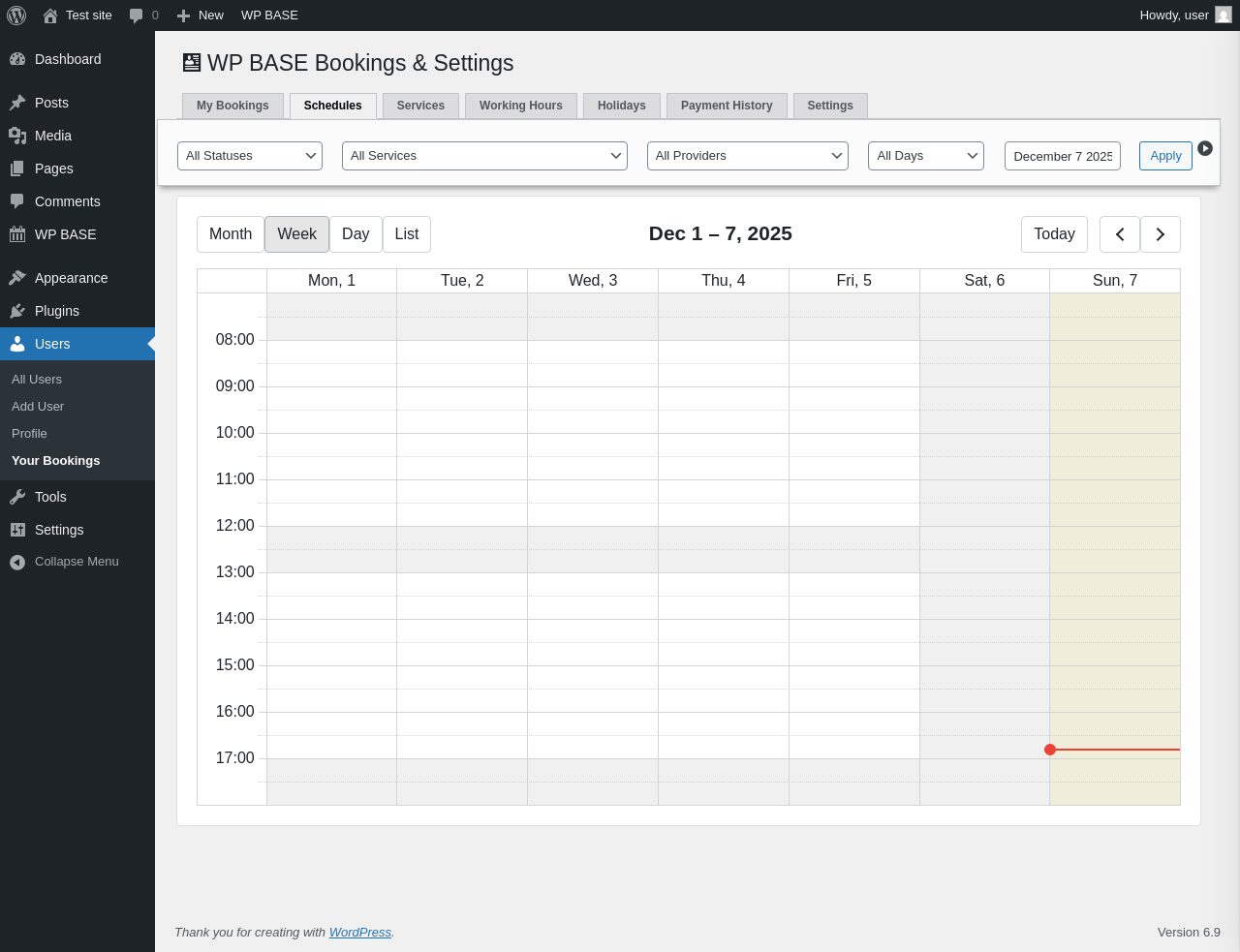Screen dimensions: 1240x952
Task: Click the WP BASE calendar sidebar icon
Action: point(17,234)
